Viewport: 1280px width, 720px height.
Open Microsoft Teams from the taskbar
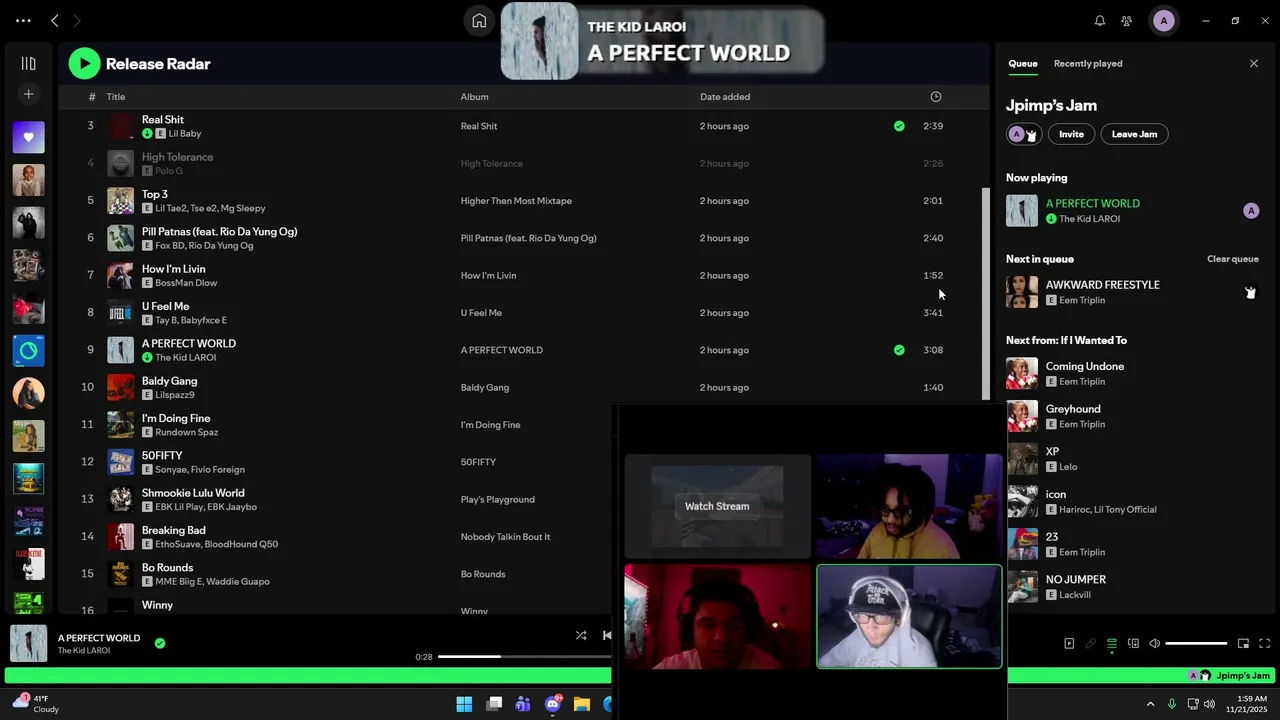pyautogui.click(x=523, y=704)
